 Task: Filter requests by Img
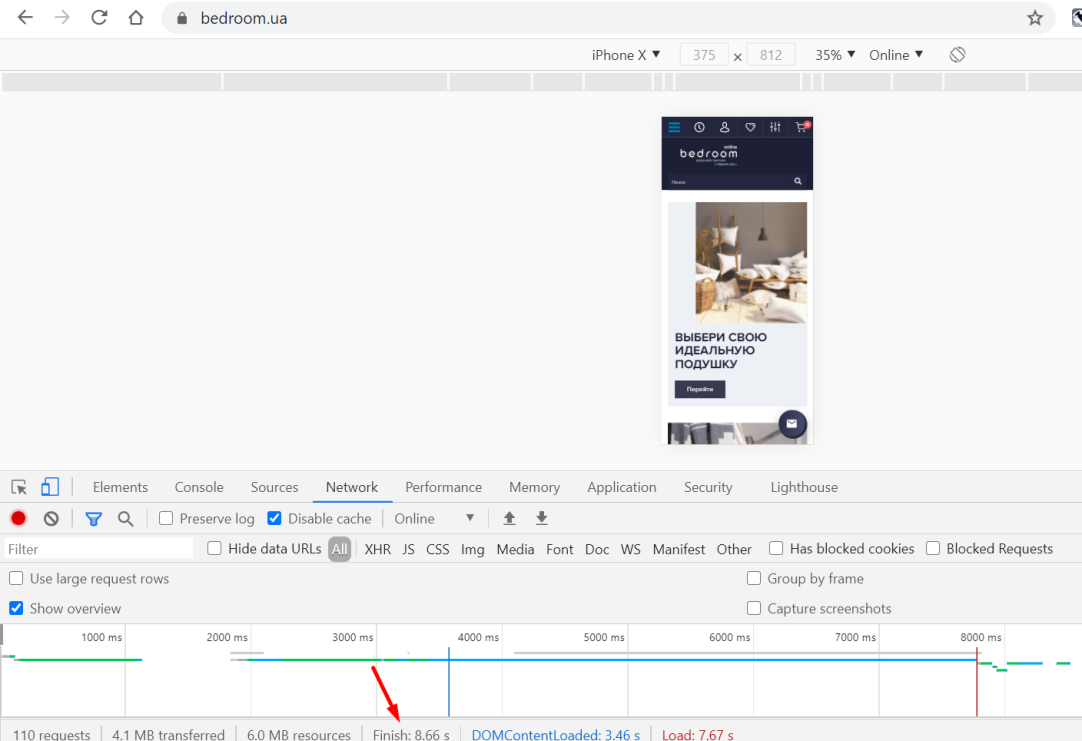(473, 549)
